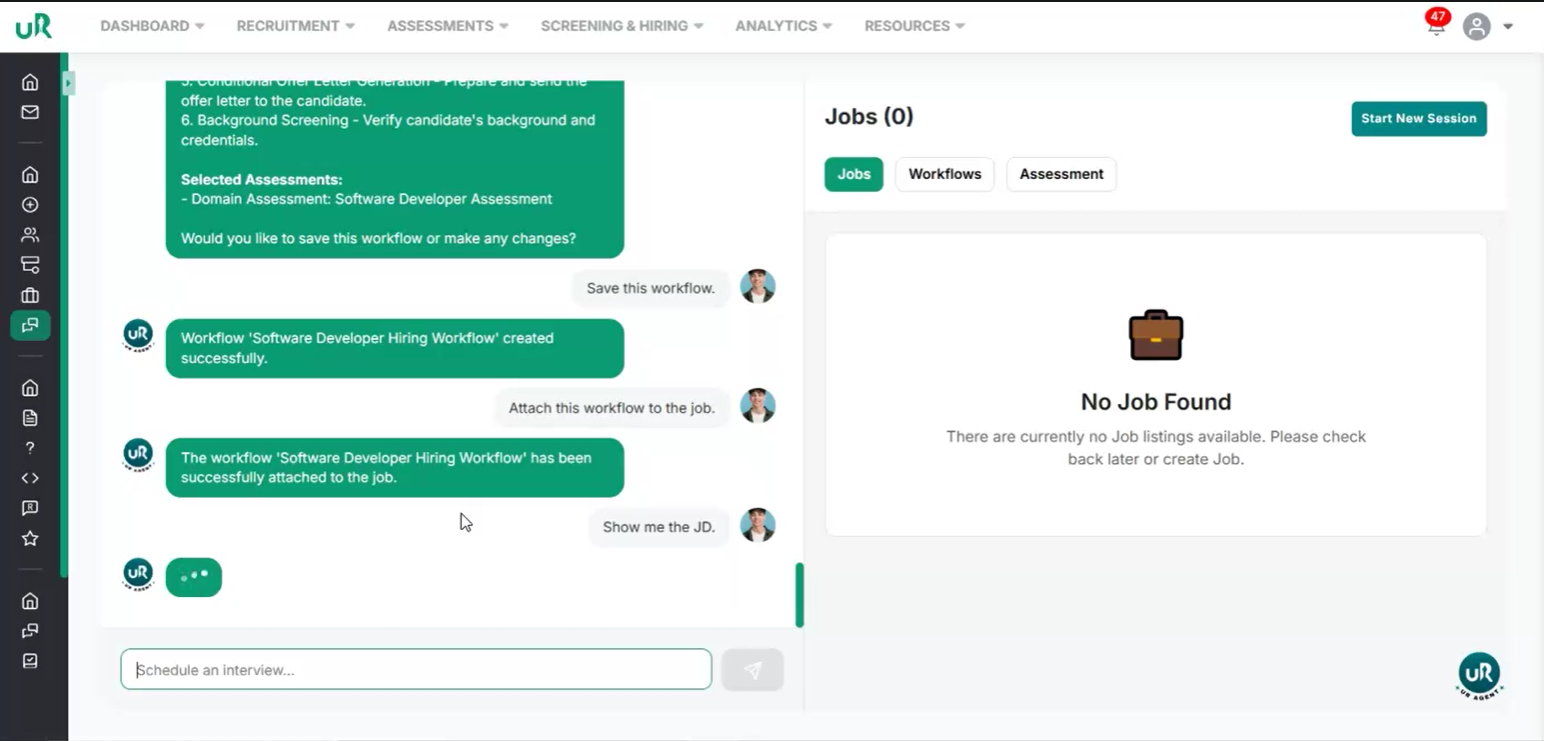Click the chat message input field
This screenshot has height=741, width=1544.
pos(416,670)
